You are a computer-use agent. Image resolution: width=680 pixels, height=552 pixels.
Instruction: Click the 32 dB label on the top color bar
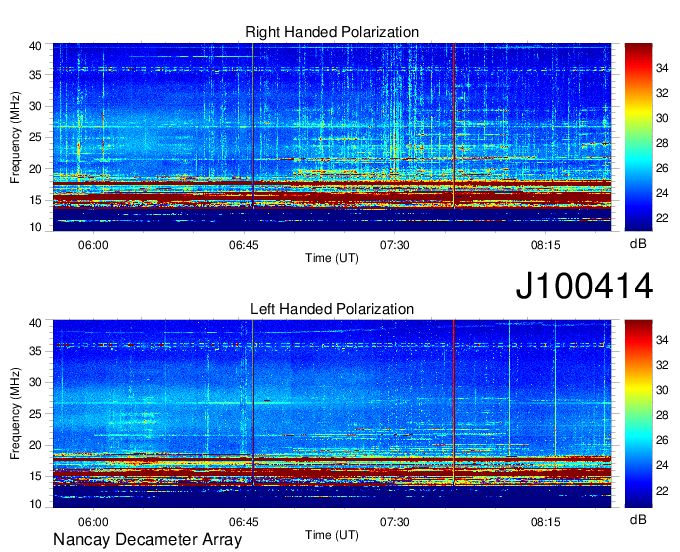click(662, 93)
